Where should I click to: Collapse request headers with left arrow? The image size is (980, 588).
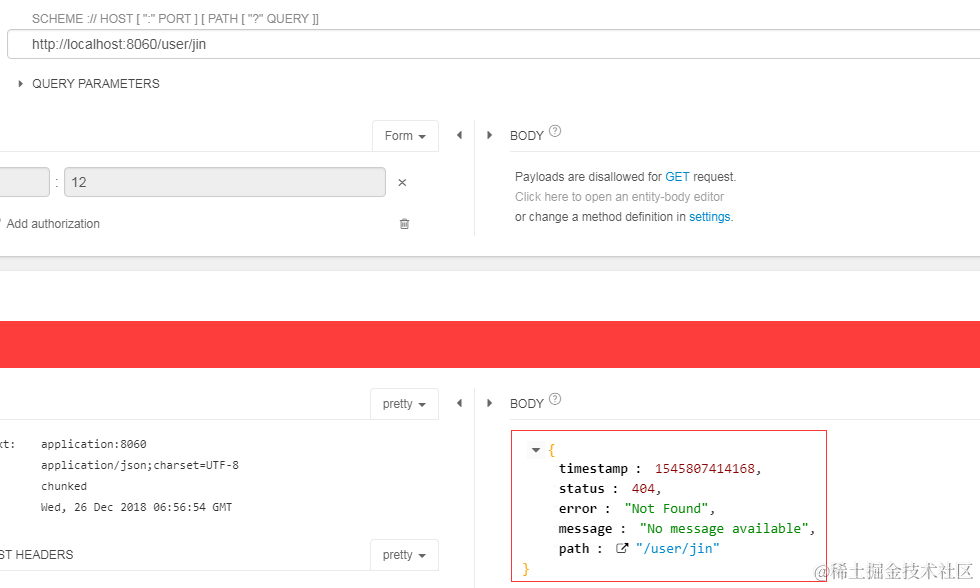tap(459, 135)
